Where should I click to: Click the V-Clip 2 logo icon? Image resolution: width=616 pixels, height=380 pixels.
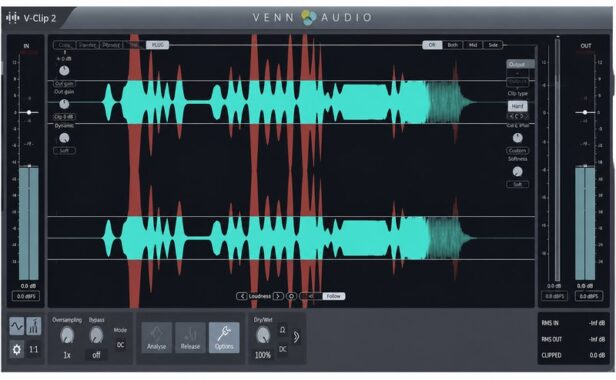13,18
